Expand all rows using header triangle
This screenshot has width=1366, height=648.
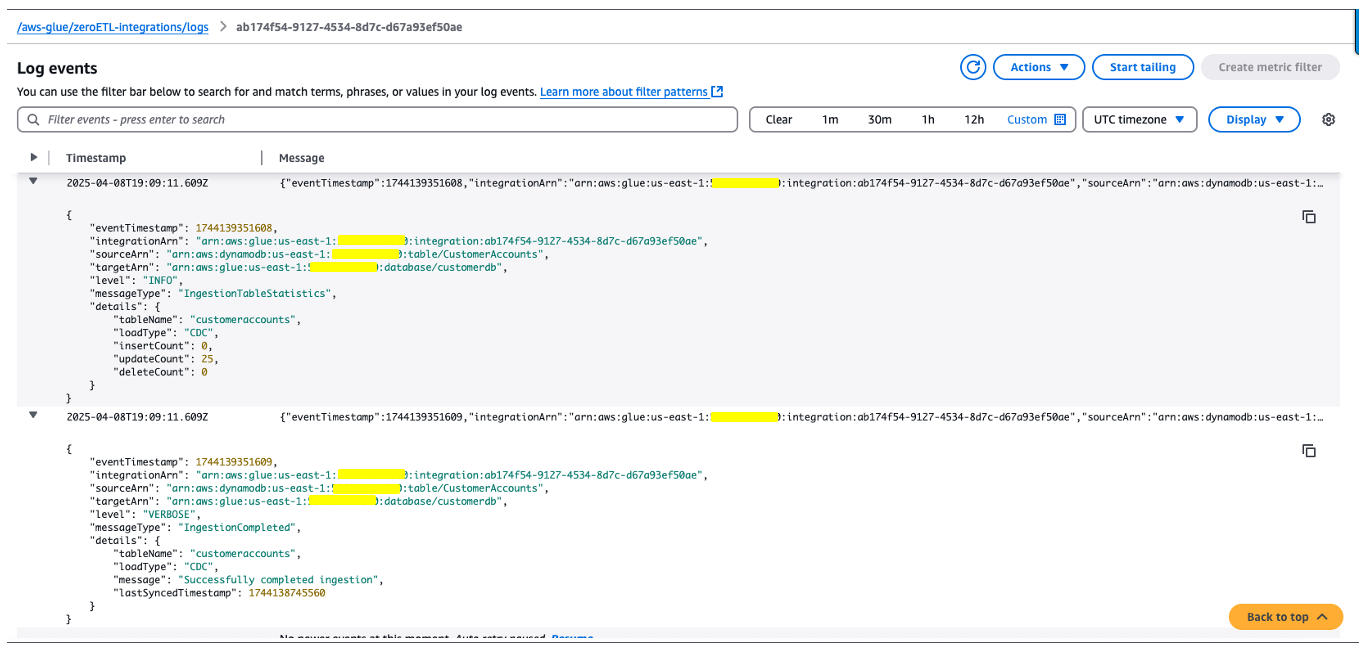(33, 157)
